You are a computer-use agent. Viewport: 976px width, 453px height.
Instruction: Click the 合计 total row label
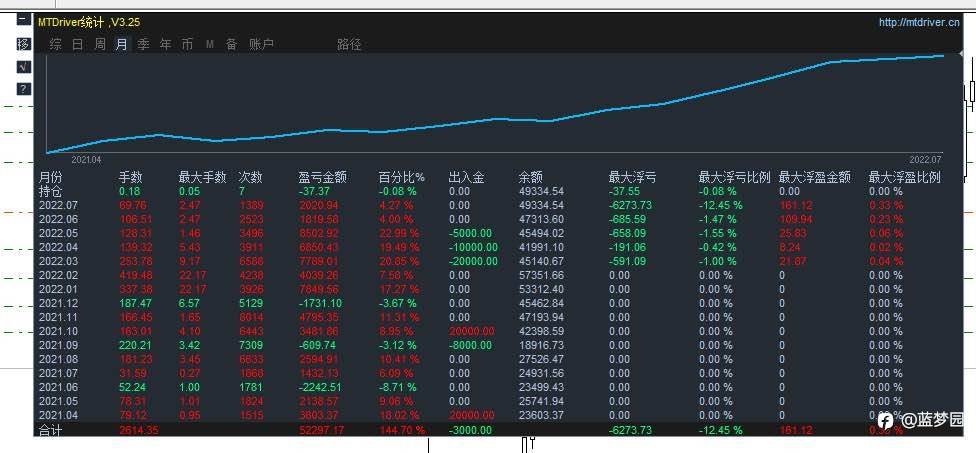click(x=51, y=430)
